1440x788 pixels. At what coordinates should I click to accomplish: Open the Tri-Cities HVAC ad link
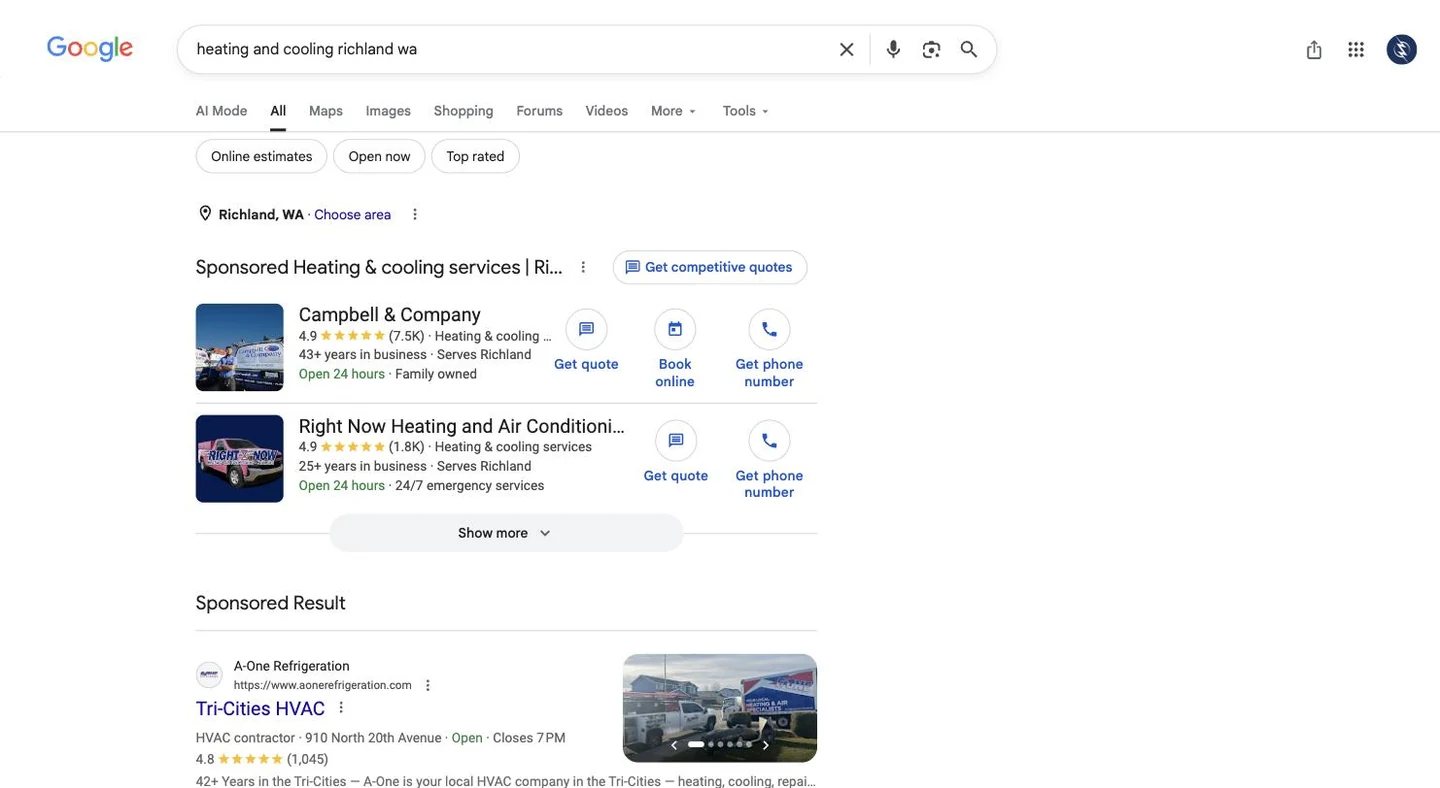(260, 708)
